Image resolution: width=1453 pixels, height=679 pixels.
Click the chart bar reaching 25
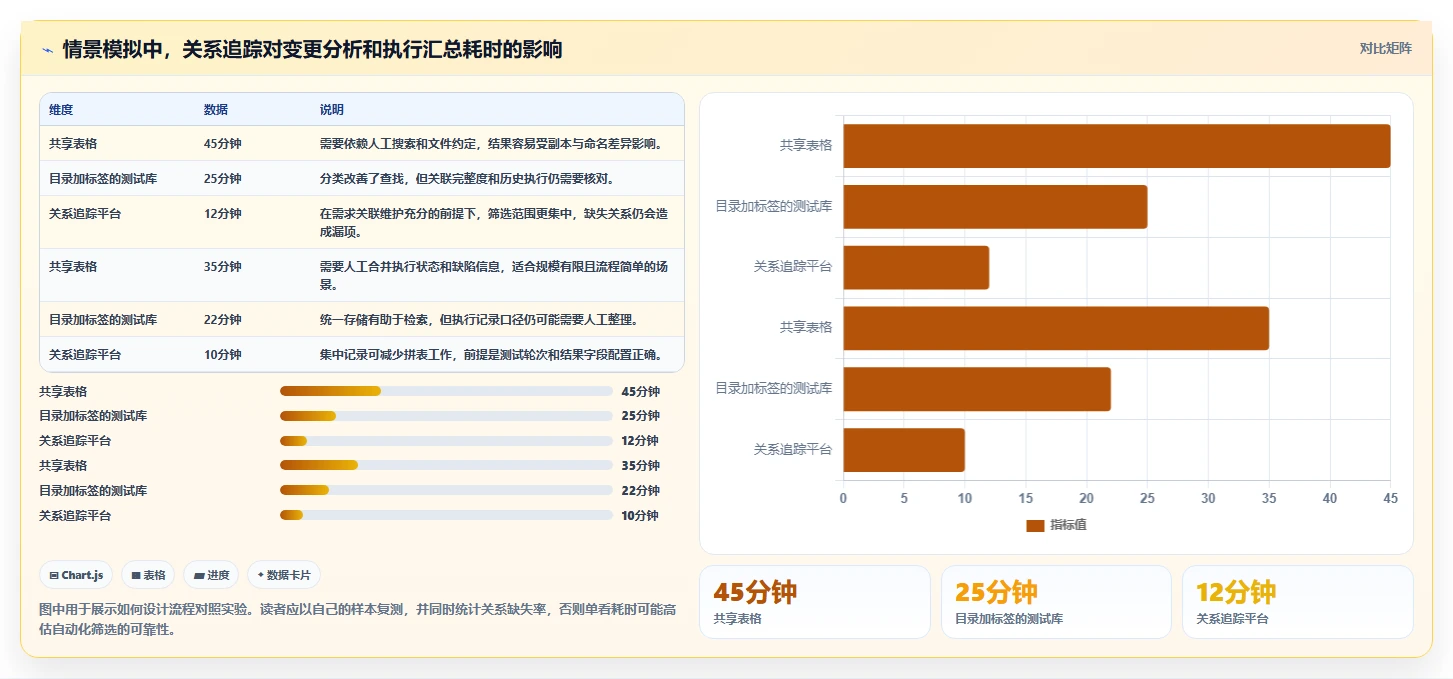tap(995, 207)
